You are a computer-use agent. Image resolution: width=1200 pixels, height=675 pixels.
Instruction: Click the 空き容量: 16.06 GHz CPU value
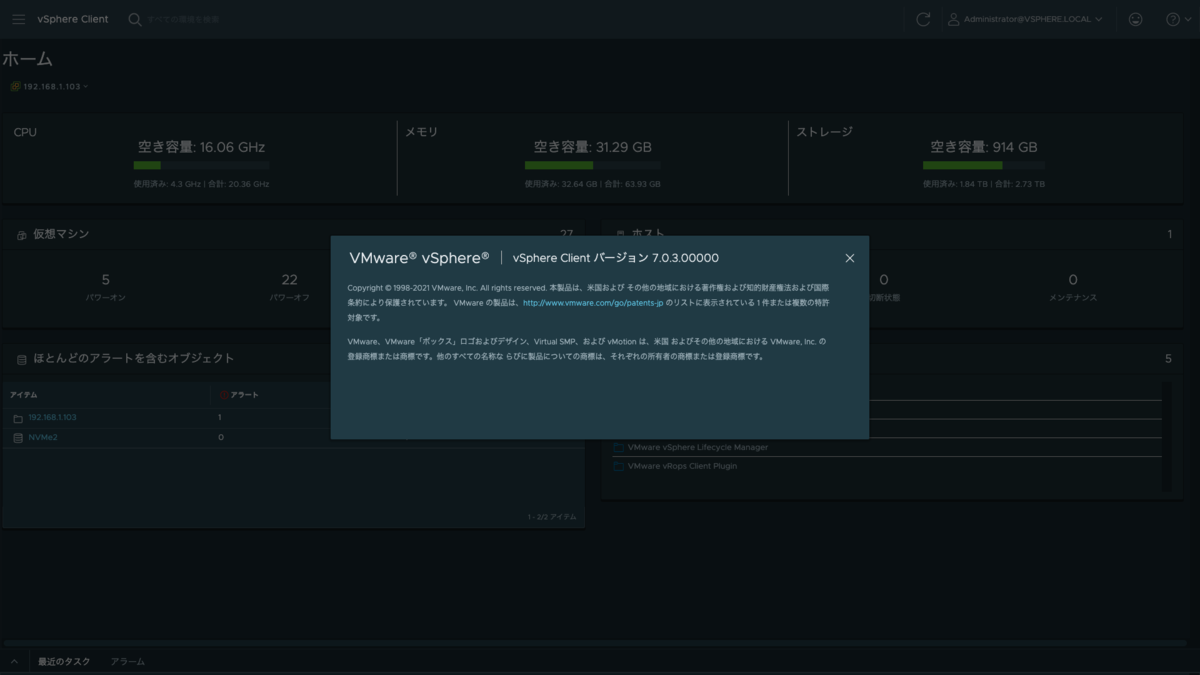tap(201, 147)
